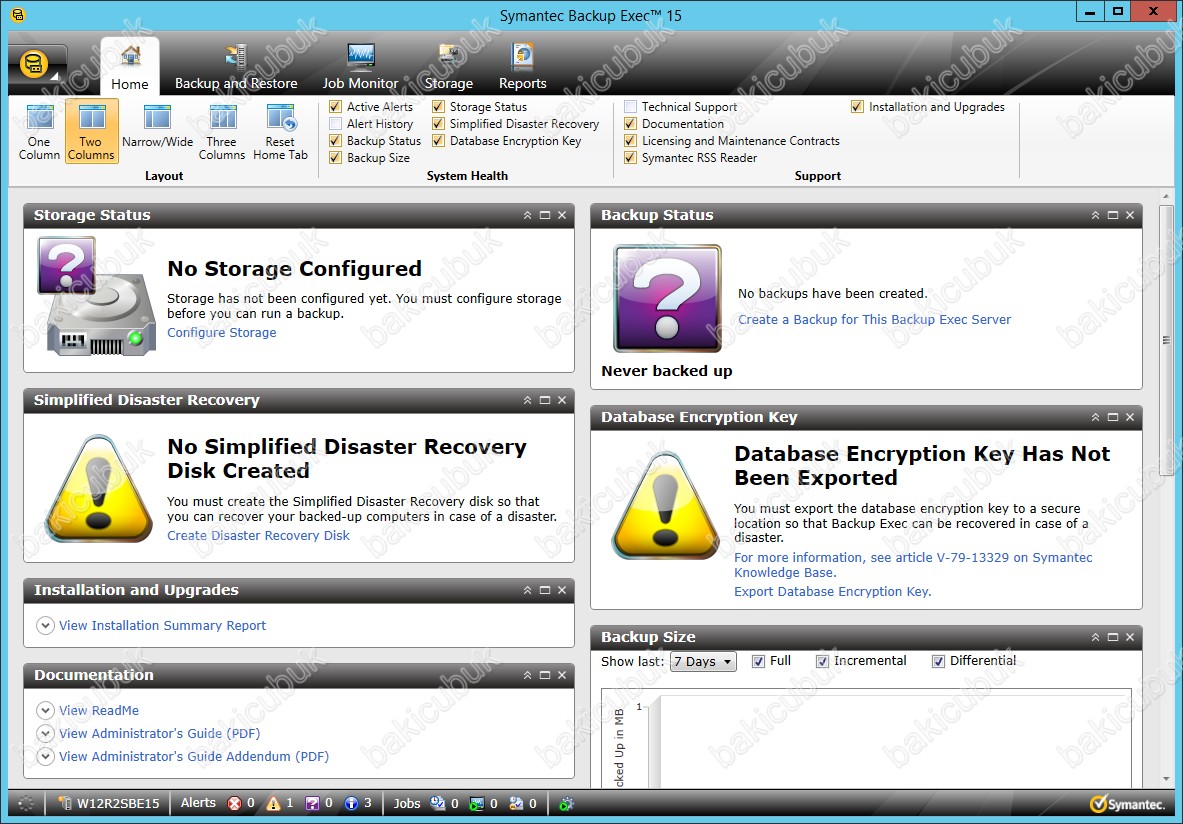Enable the Technical Support checkbox
This screenshot has height=824, width=1183.
tap(631, 106)
